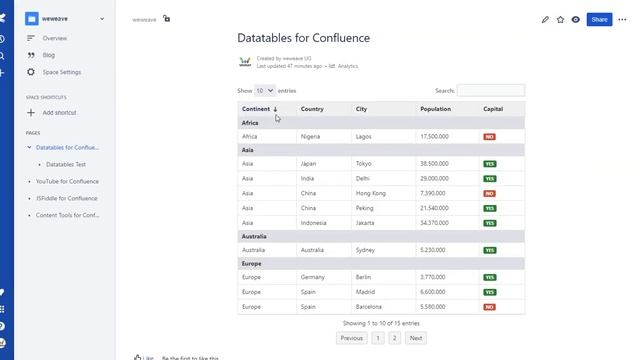Click the YES badge in Tokyo row
The image size is (640, 360).
[490, 164]
